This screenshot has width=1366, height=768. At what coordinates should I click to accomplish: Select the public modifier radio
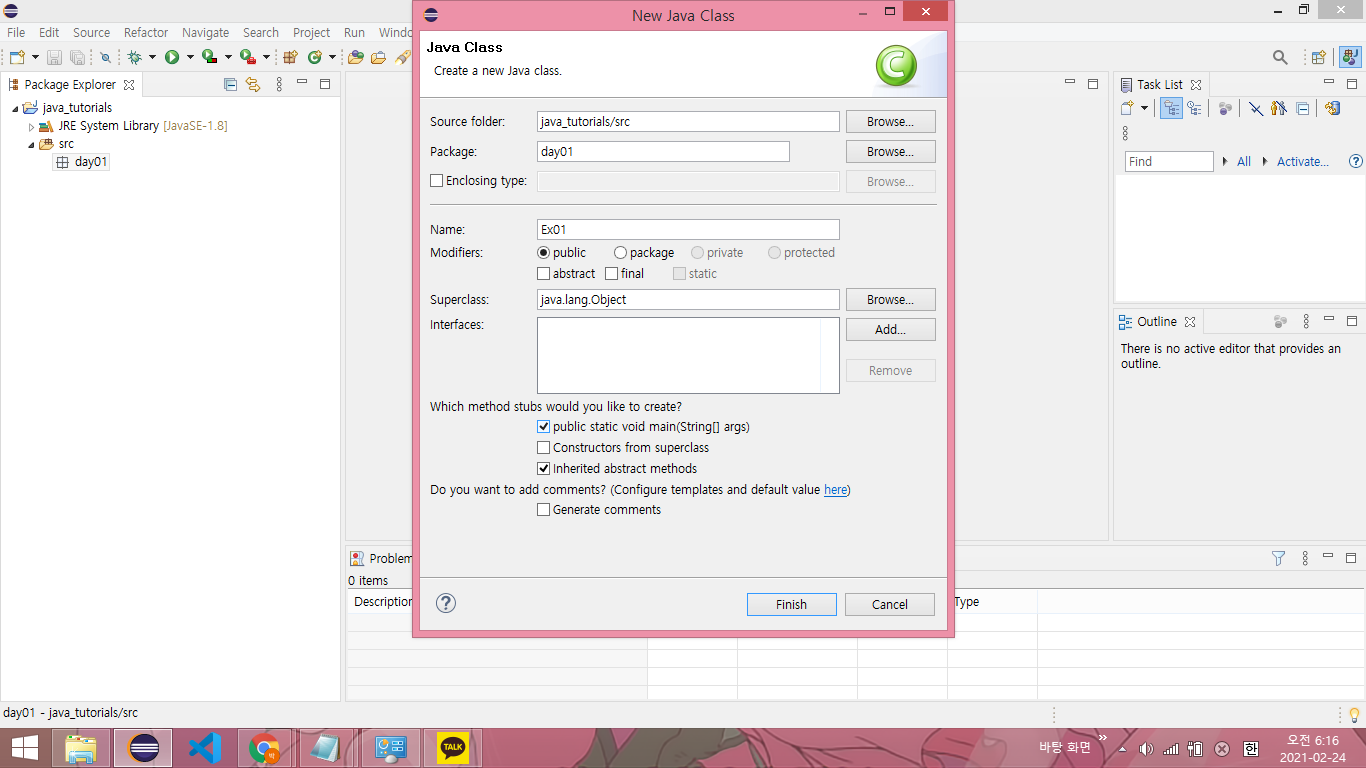(544, 253)
